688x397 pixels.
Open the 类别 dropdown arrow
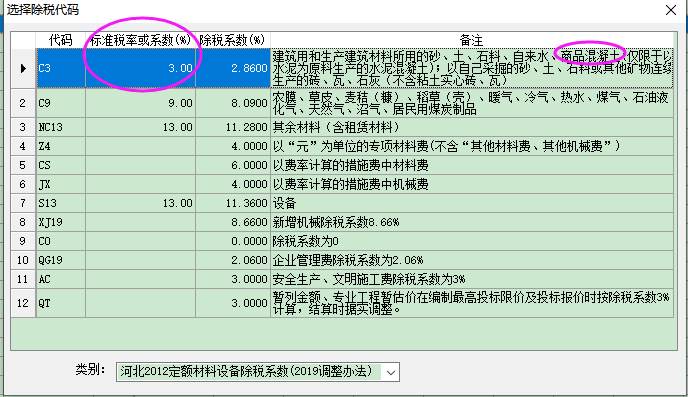[x=391, y=372]
